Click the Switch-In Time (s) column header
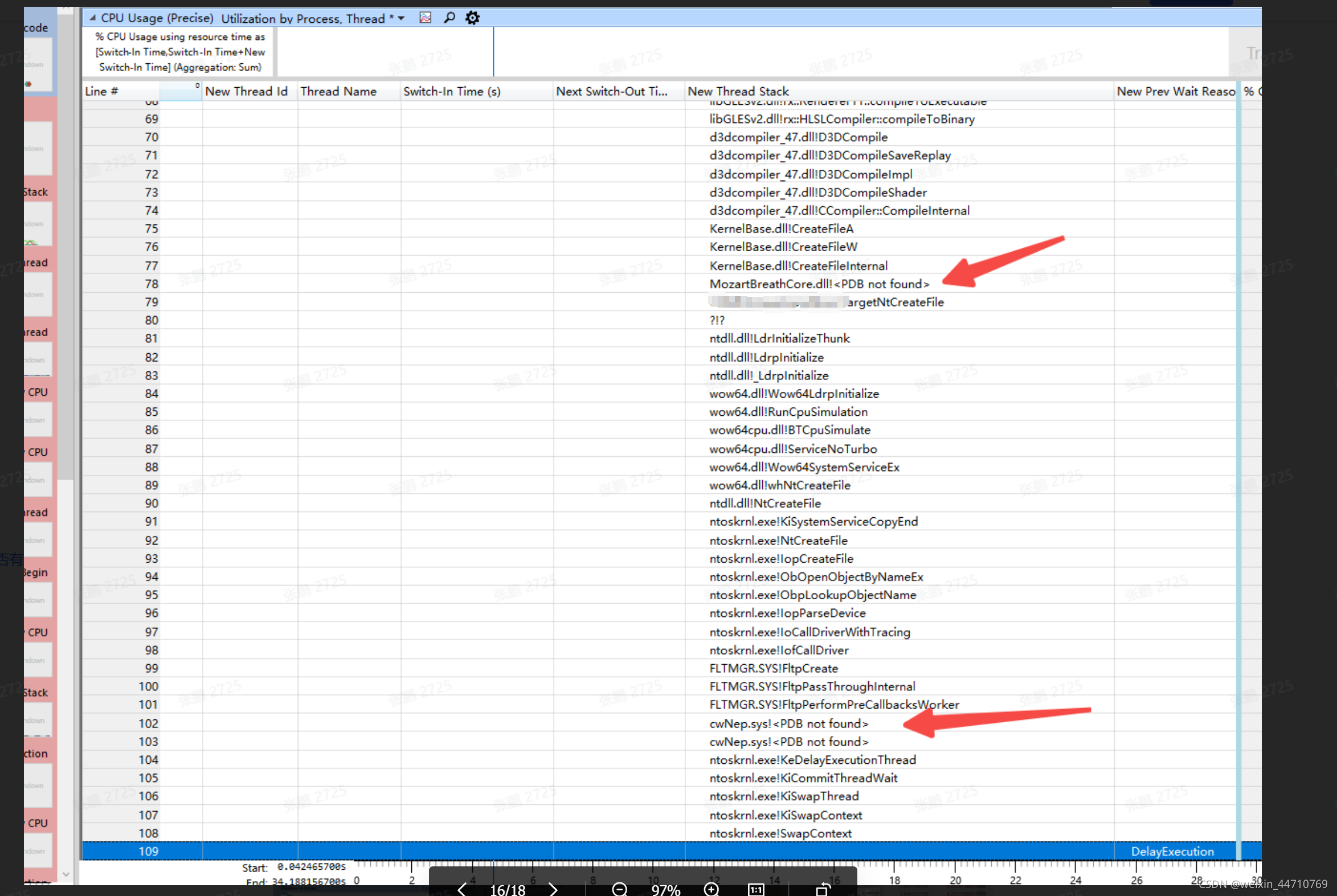This screenshot has height=896, width=1337. (451, 92)
